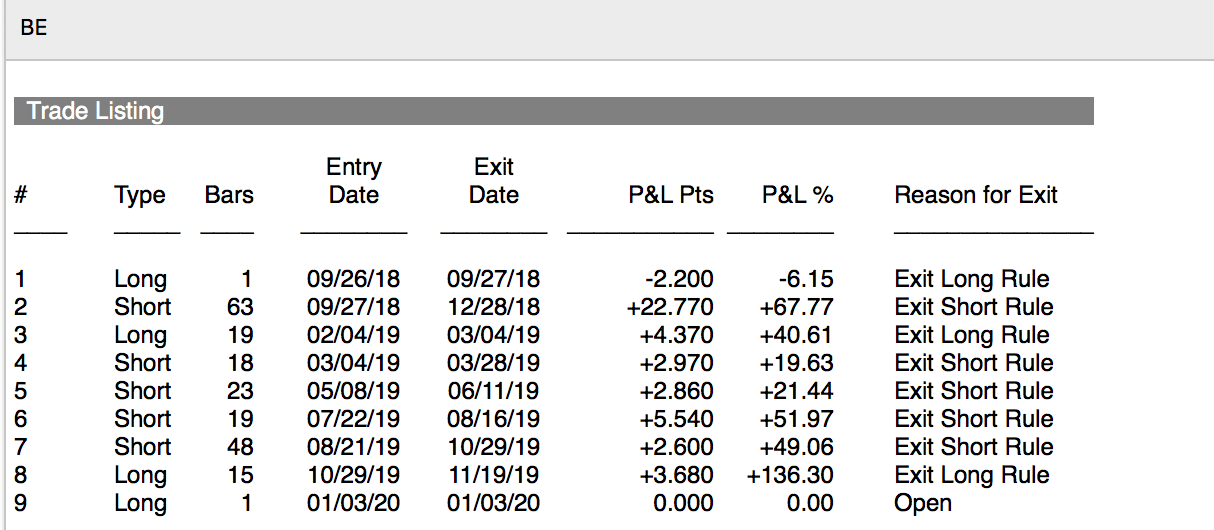The height and width of the screenshot is (530, 1214).
Task: Click the Exit Date column header
Action: (493, 181)
